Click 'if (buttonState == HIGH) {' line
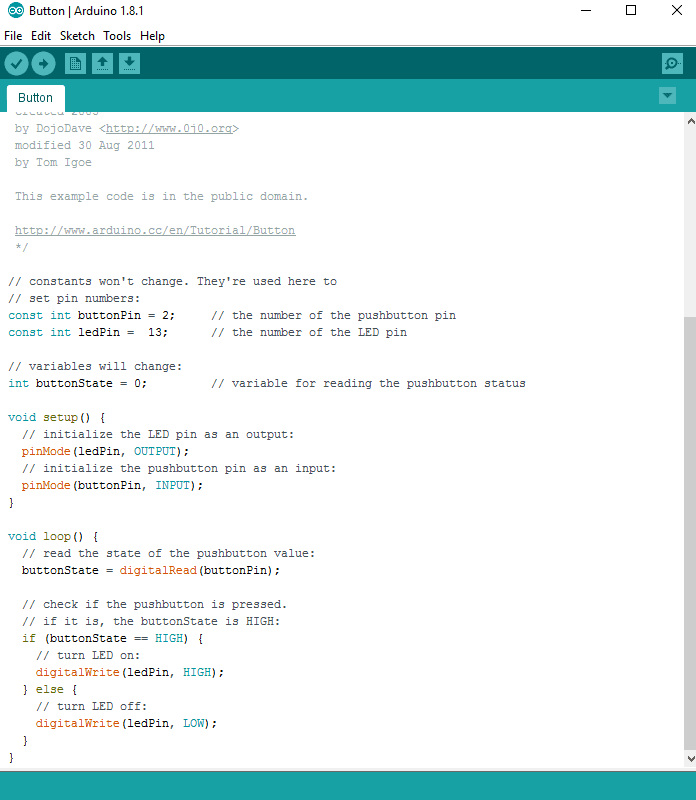696x800 pixels. tap(112, 638)
